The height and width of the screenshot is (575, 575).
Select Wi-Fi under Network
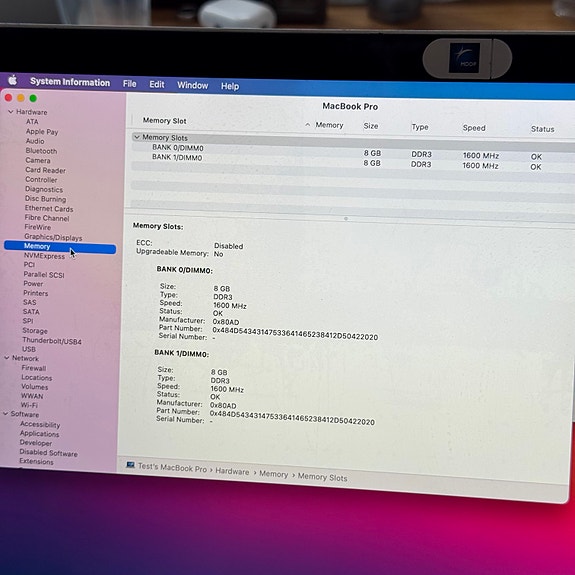click(29, 405)
